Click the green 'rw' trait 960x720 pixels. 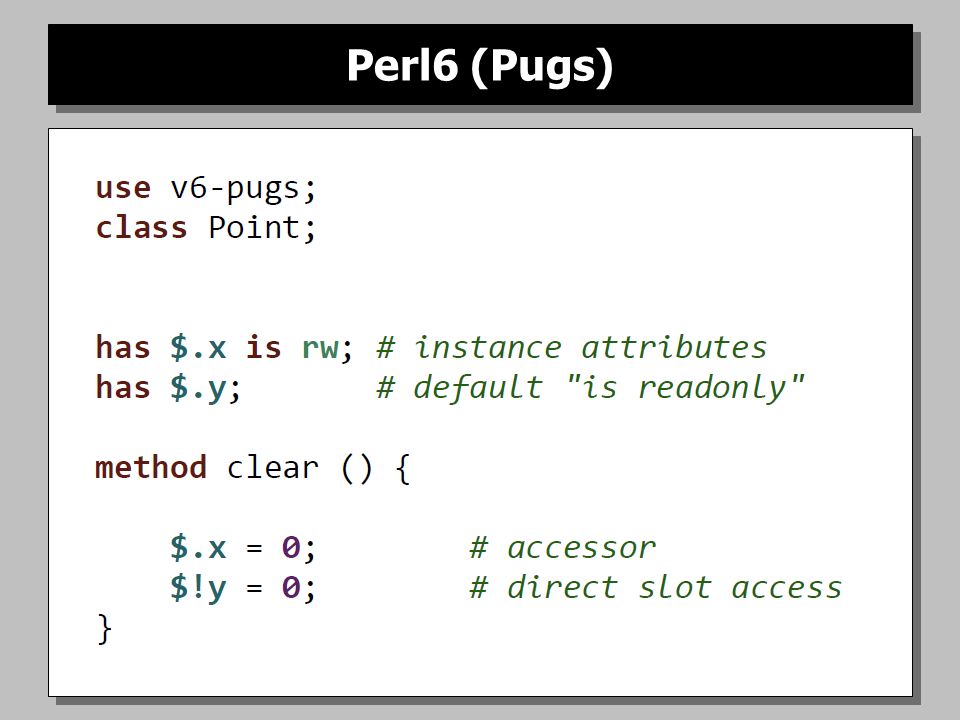click(x=320, y=348)
